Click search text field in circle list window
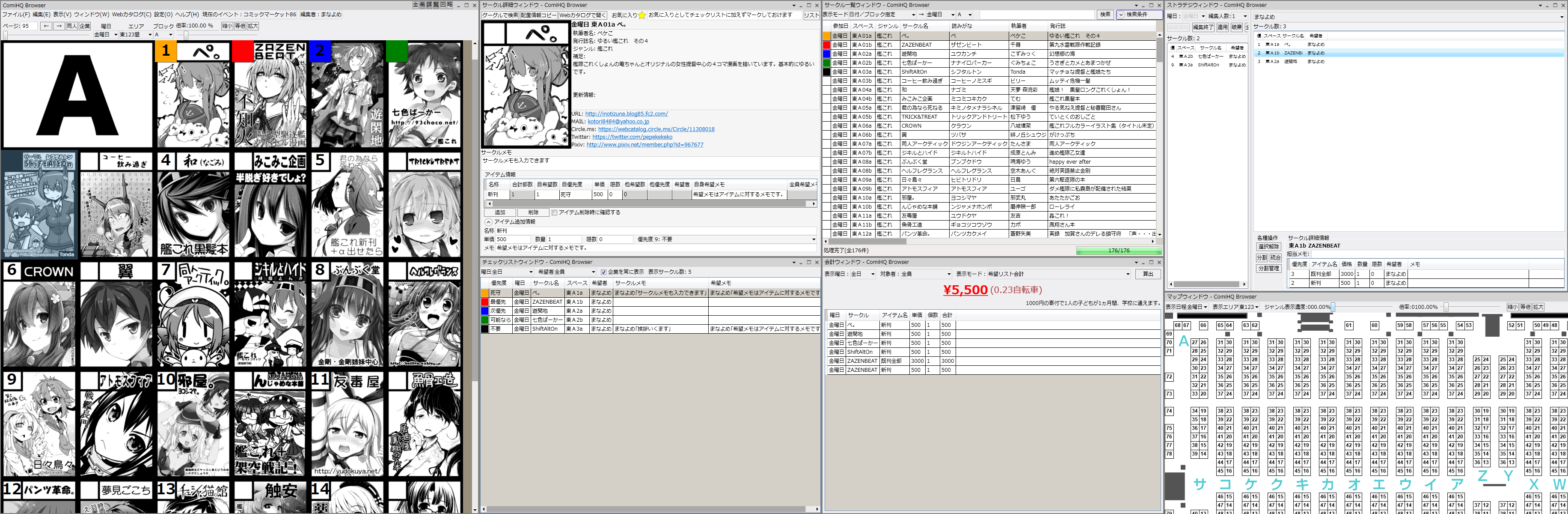The image size is (1568, 514). (x=1036, y=15)
